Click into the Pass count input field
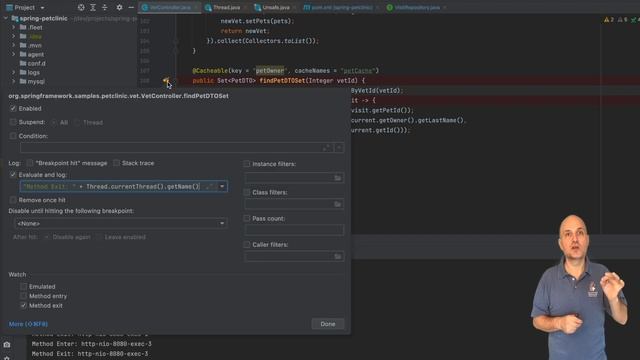Viewport: 640px width, 360px height. pos(294,230)
